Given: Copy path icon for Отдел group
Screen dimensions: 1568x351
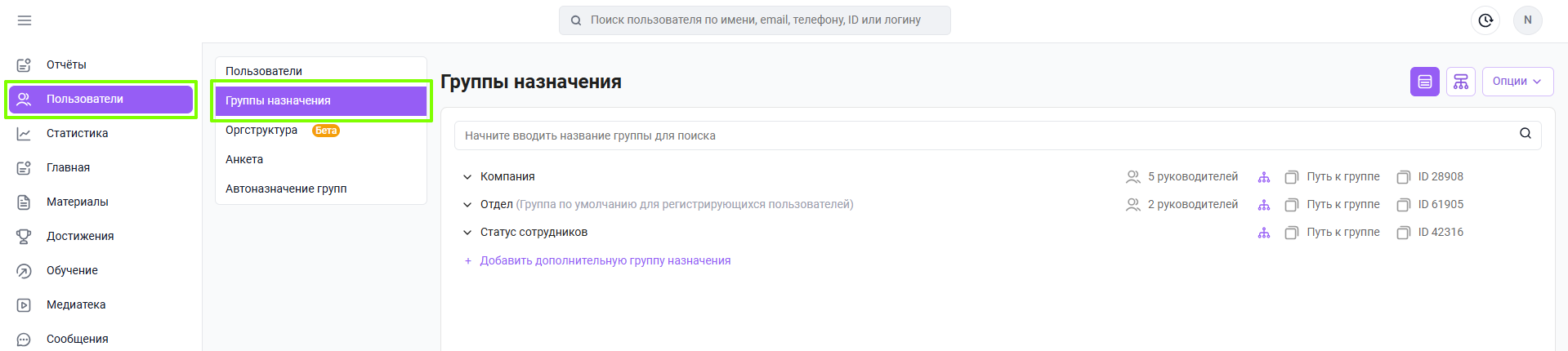Looking at the screenshot, I should click(x=1292, y=205).
